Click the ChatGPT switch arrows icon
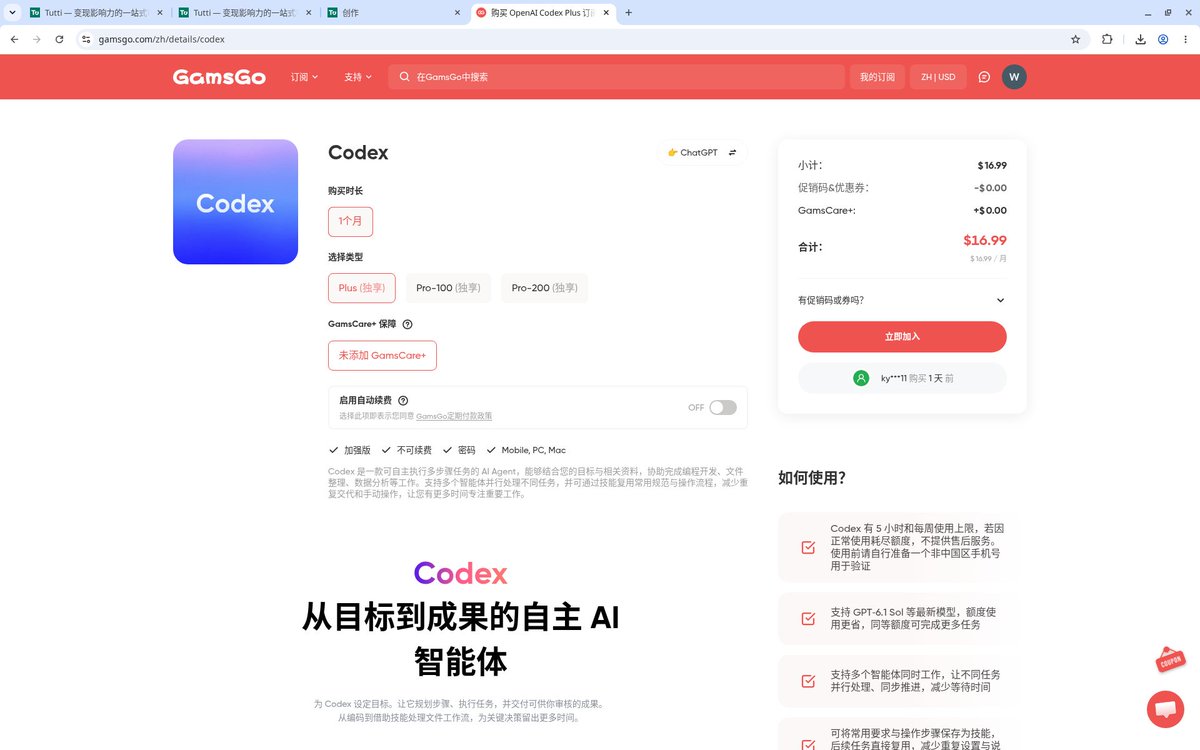The width and height of the screenshot is (1200, 750). click(x=732, y=153)
